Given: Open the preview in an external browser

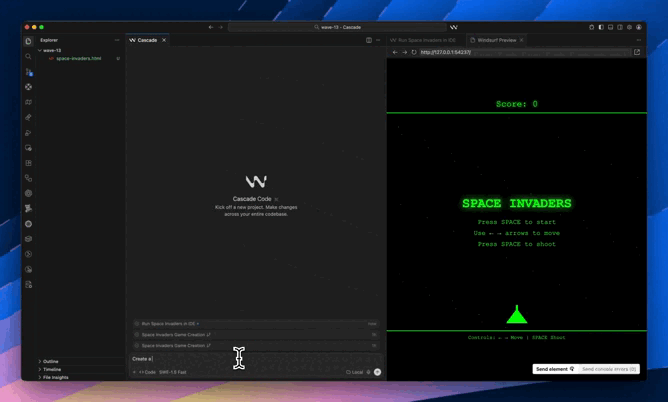Looking at the screenshot, I should pyautogui.click(x=637, y=52).
